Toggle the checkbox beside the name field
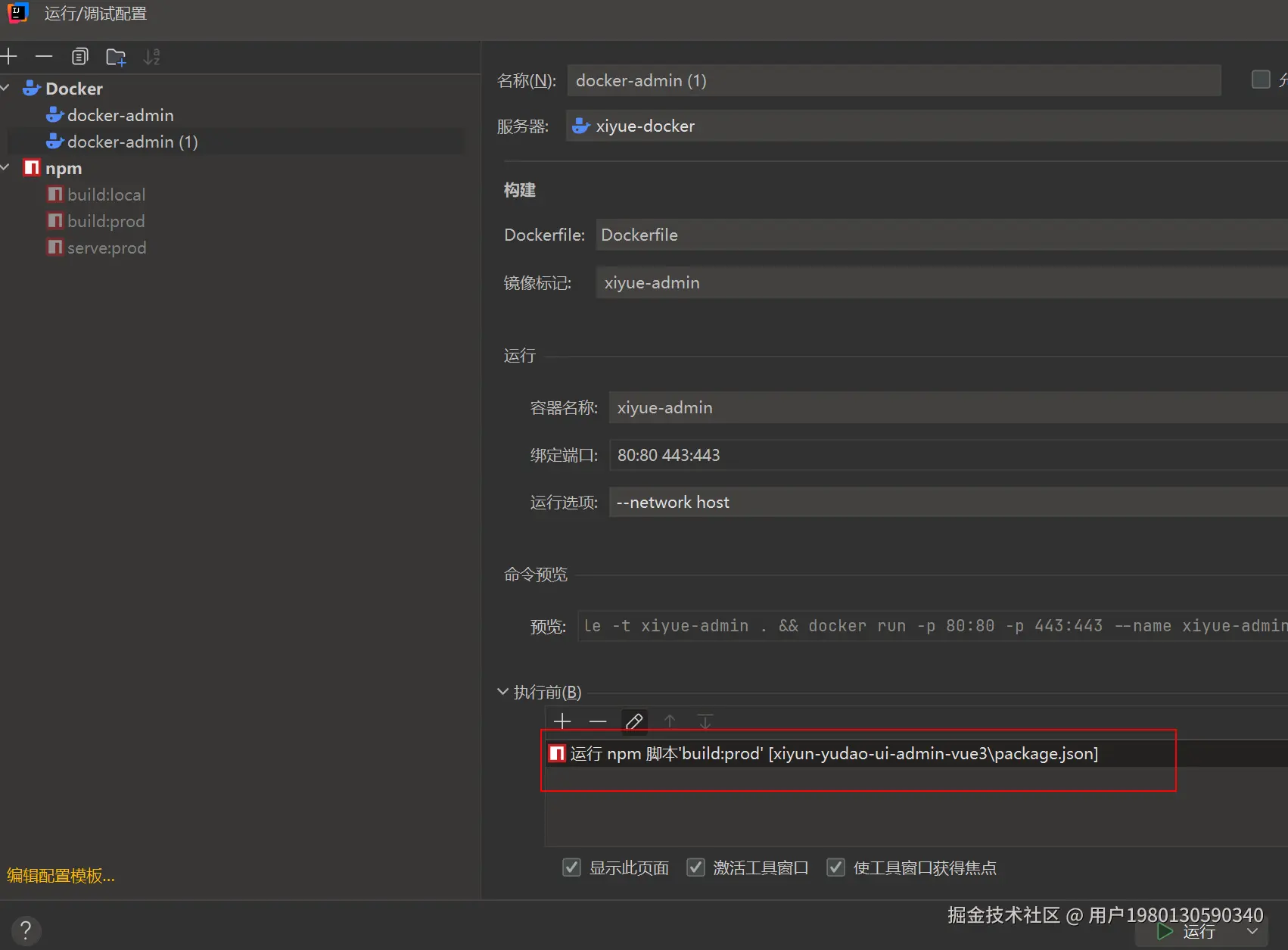This screenshot has height=950, width=1288. (x=1261, y=79)
